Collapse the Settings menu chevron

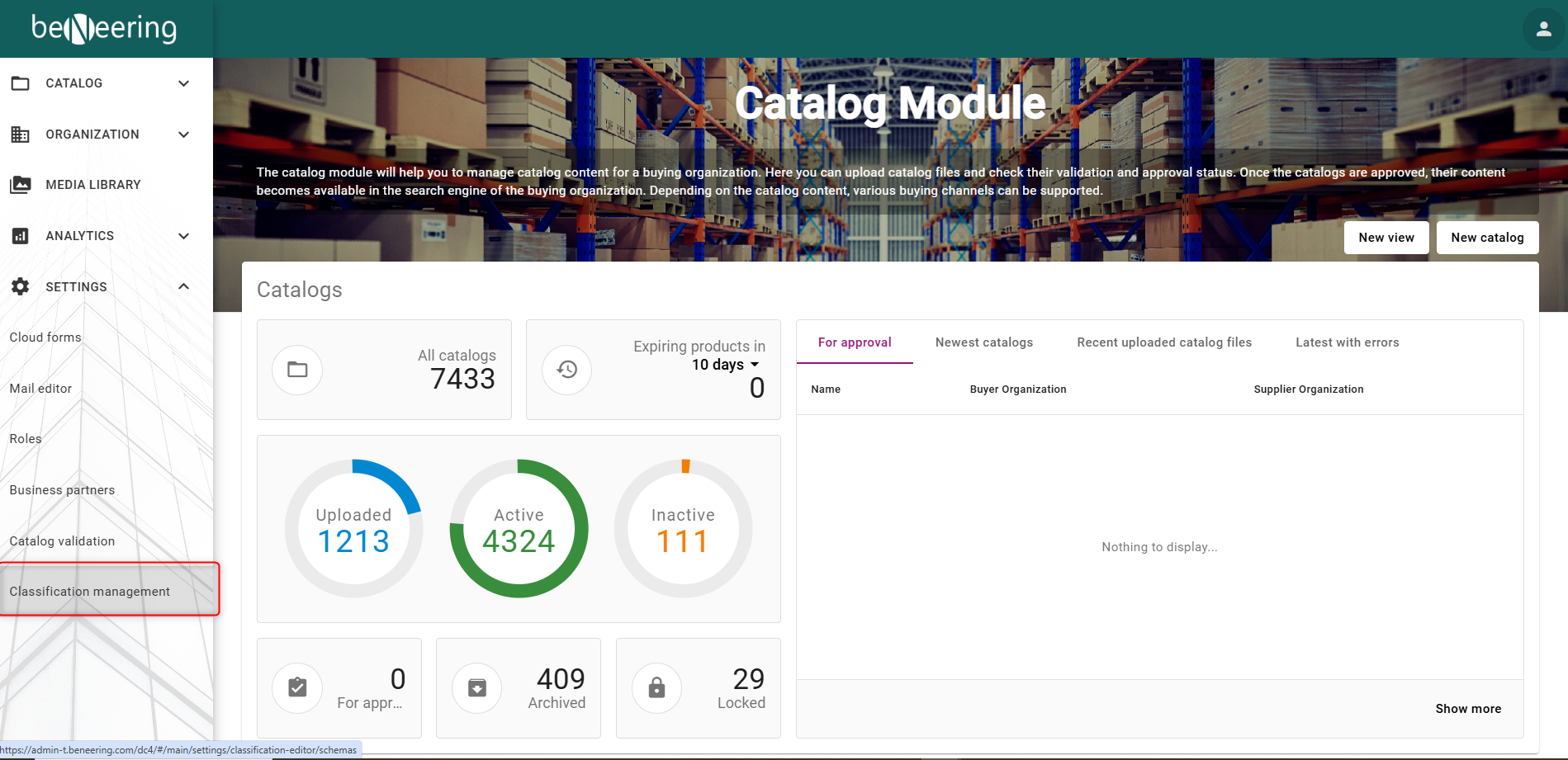(x=184, y=286)
